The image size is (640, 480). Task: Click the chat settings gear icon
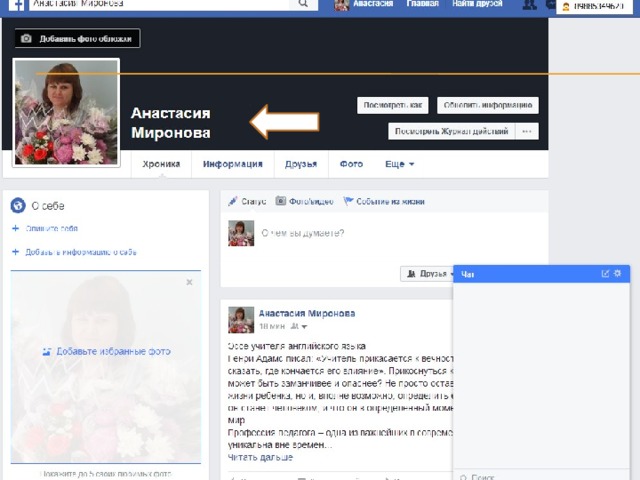point(617,273)
